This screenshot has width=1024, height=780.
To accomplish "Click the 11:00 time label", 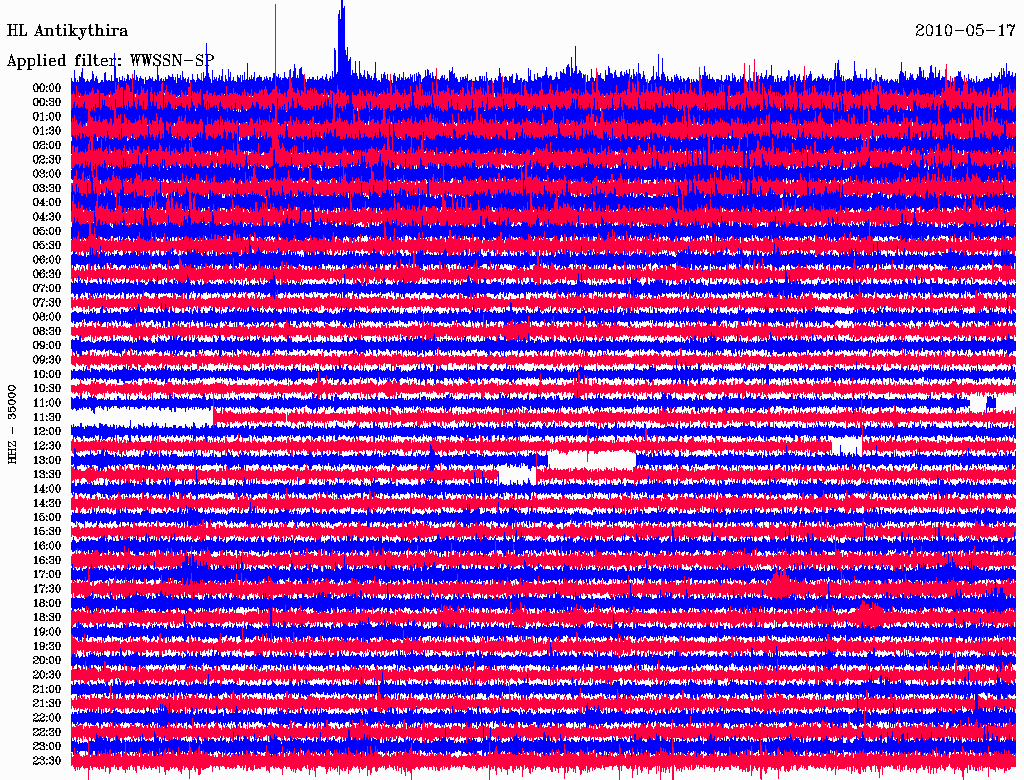I will pyautogui.click(x=47, y=403).
